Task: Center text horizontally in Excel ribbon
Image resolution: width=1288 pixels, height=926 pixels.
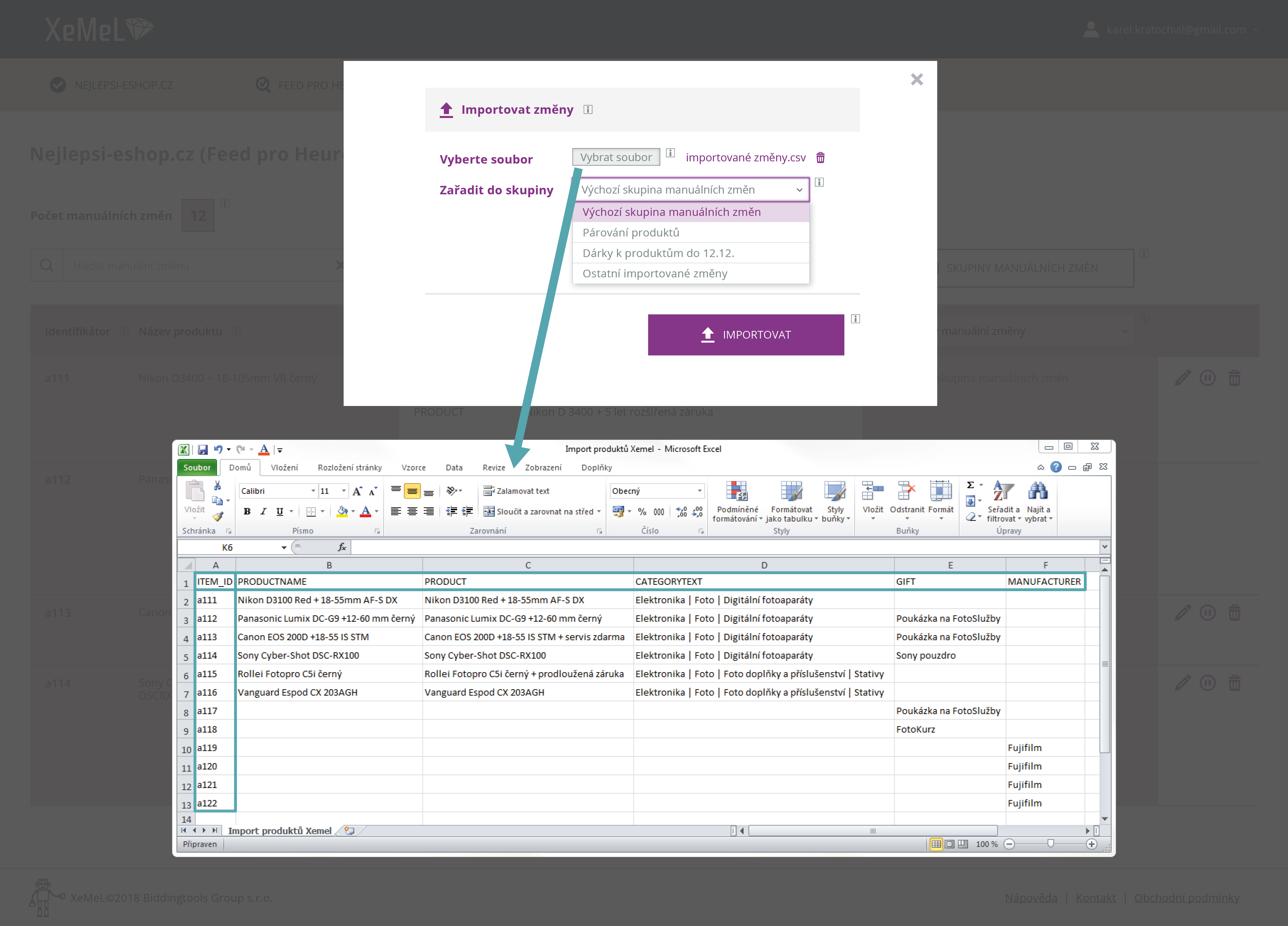Action: tap(412, 511)
